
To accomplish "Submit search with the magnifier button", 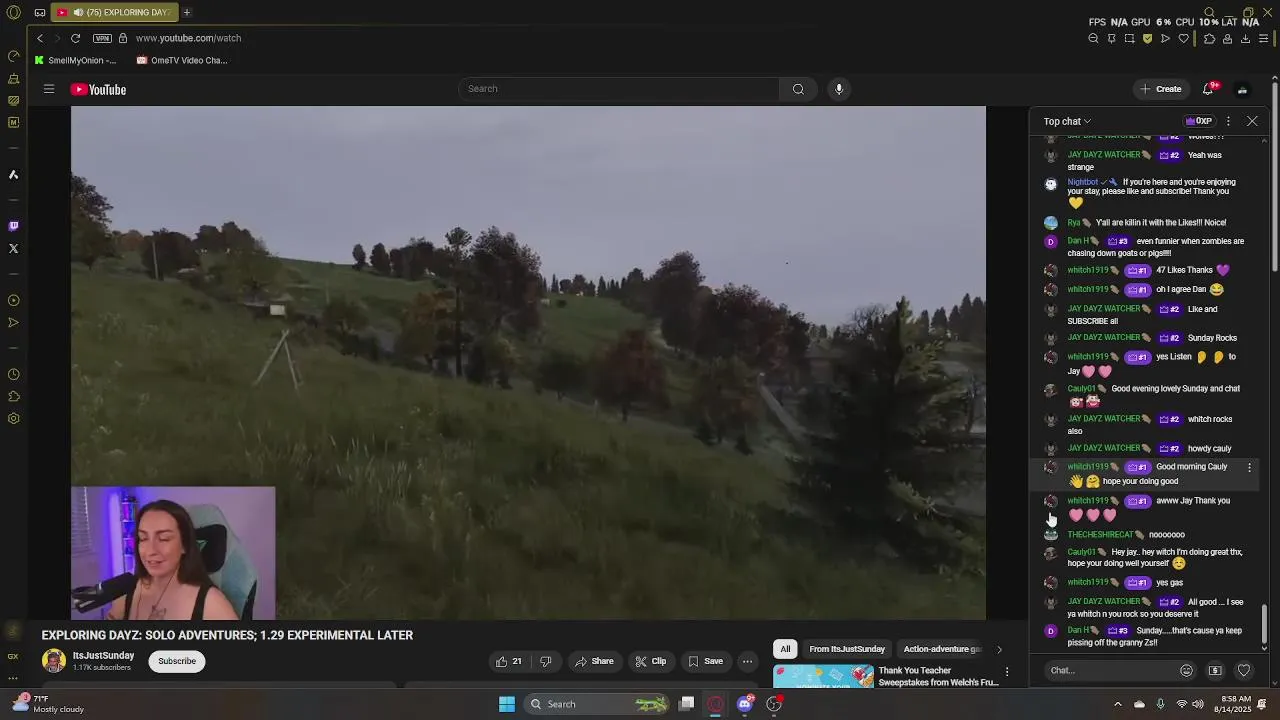I will pos(798,89).
